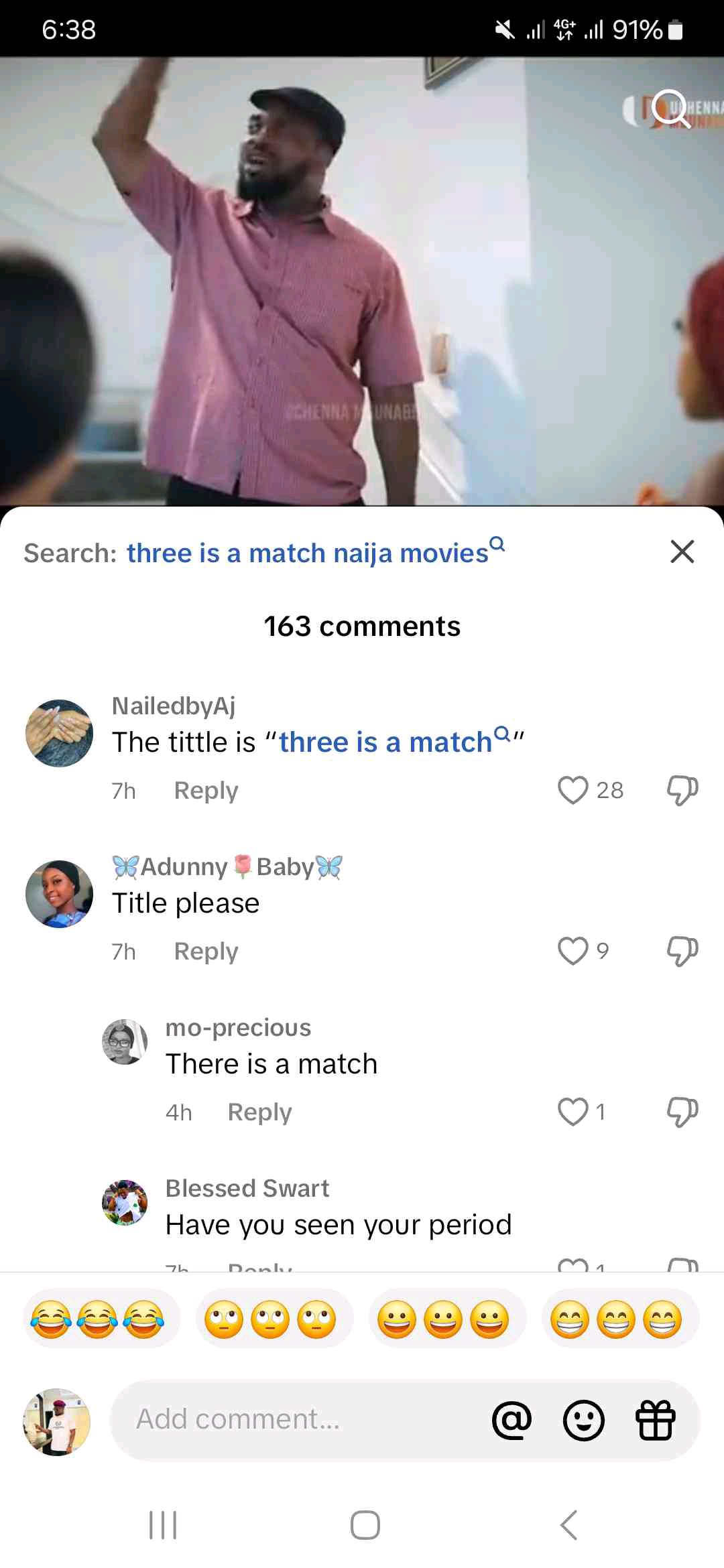Like Adunny Baby's 'Title please' comment
Screen dimensions: 724x1568
[x=572, y=951]
